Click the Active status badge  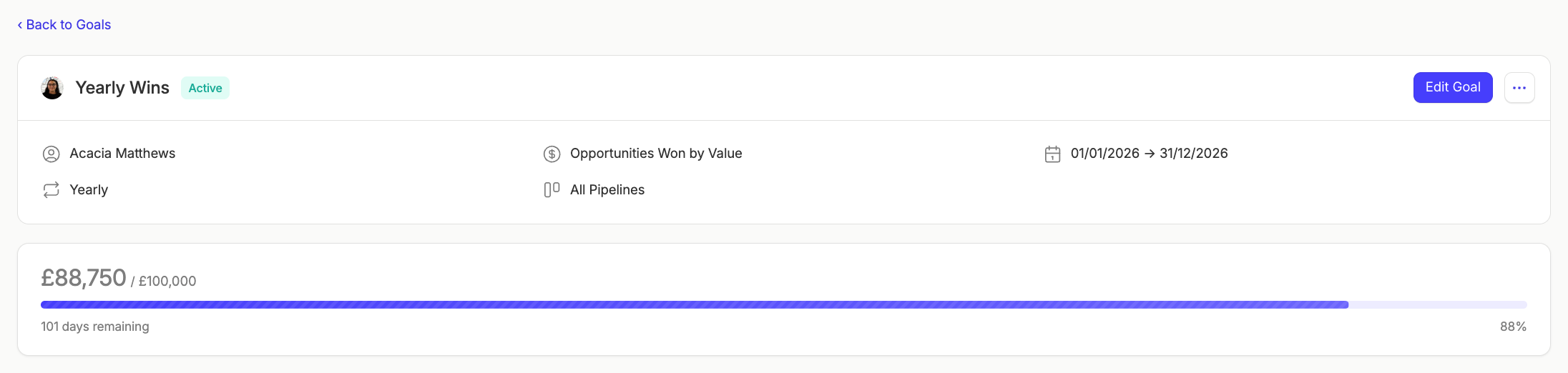pyautogui.click(x=205, y=88)
